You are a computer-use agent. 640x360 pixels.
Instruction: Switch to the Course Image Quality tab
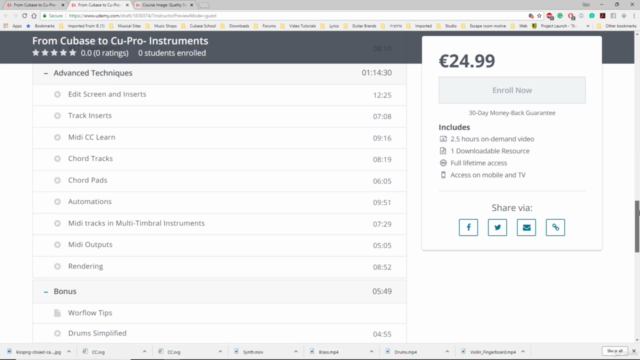click(x=164, y=5)
